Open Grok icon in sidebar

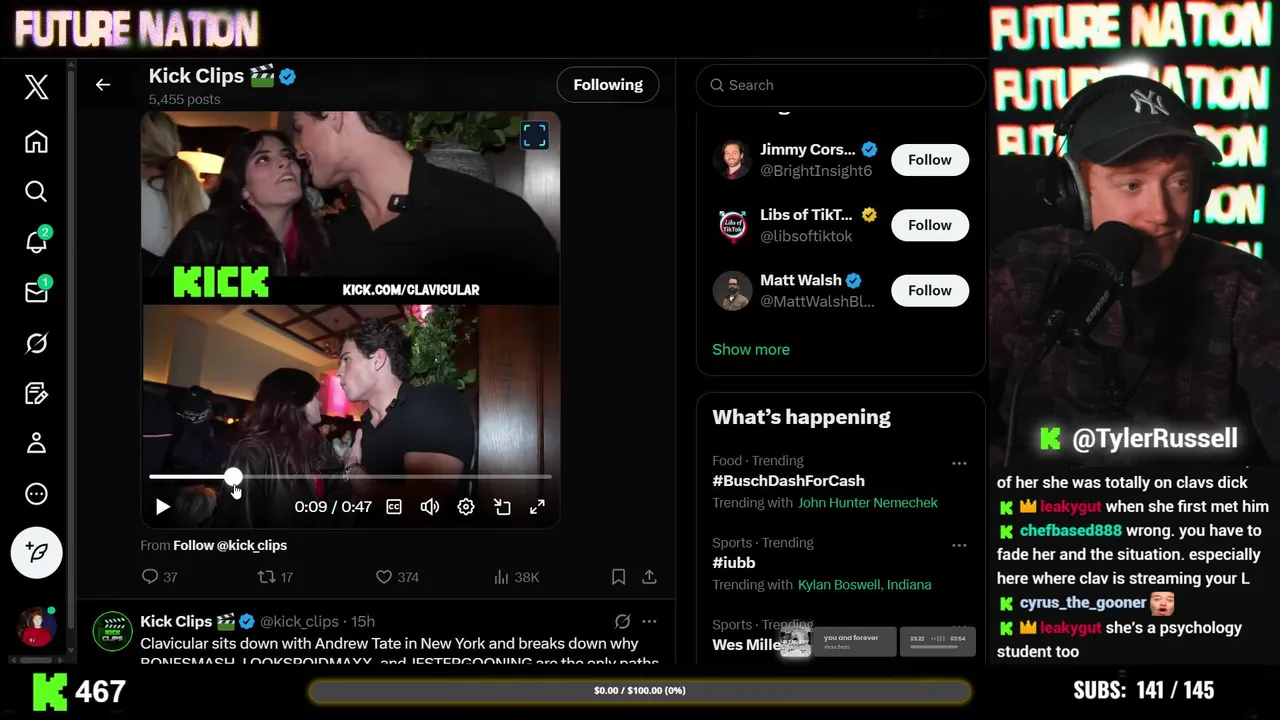(x=36, y=343)
